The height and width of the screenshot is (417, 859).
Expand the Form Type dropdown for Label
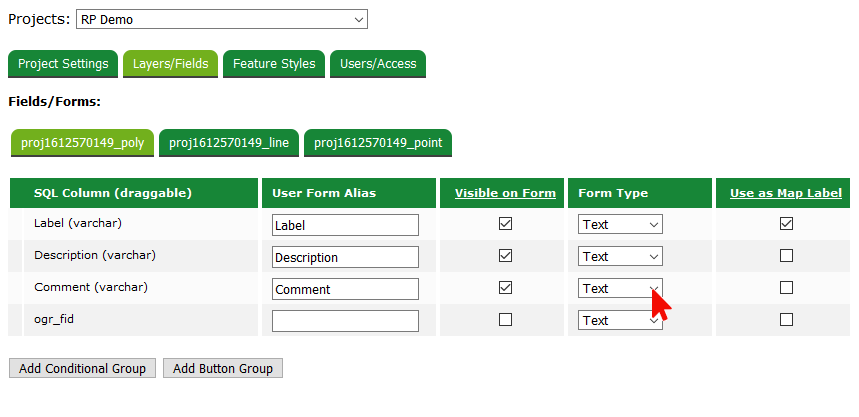tap(620, 225)
